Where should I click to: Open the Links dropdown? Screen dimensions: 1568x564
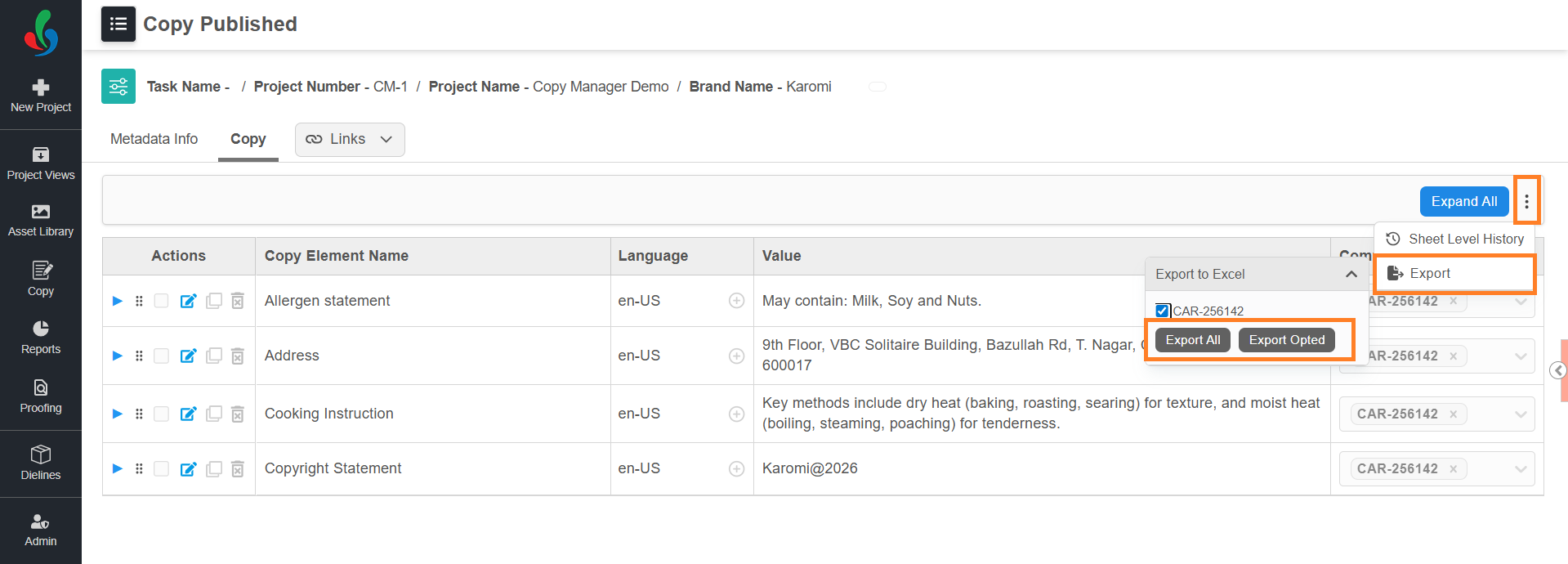pyautogui.click(x=350, y=140)
